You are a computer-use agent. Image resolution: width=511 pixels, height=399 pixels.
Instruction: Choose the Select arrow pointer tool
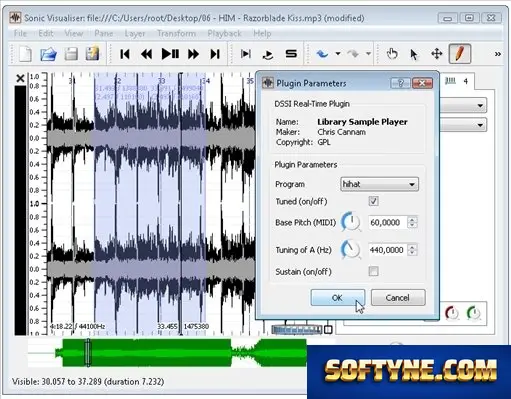pyautogui.click(x=414, y=54)
